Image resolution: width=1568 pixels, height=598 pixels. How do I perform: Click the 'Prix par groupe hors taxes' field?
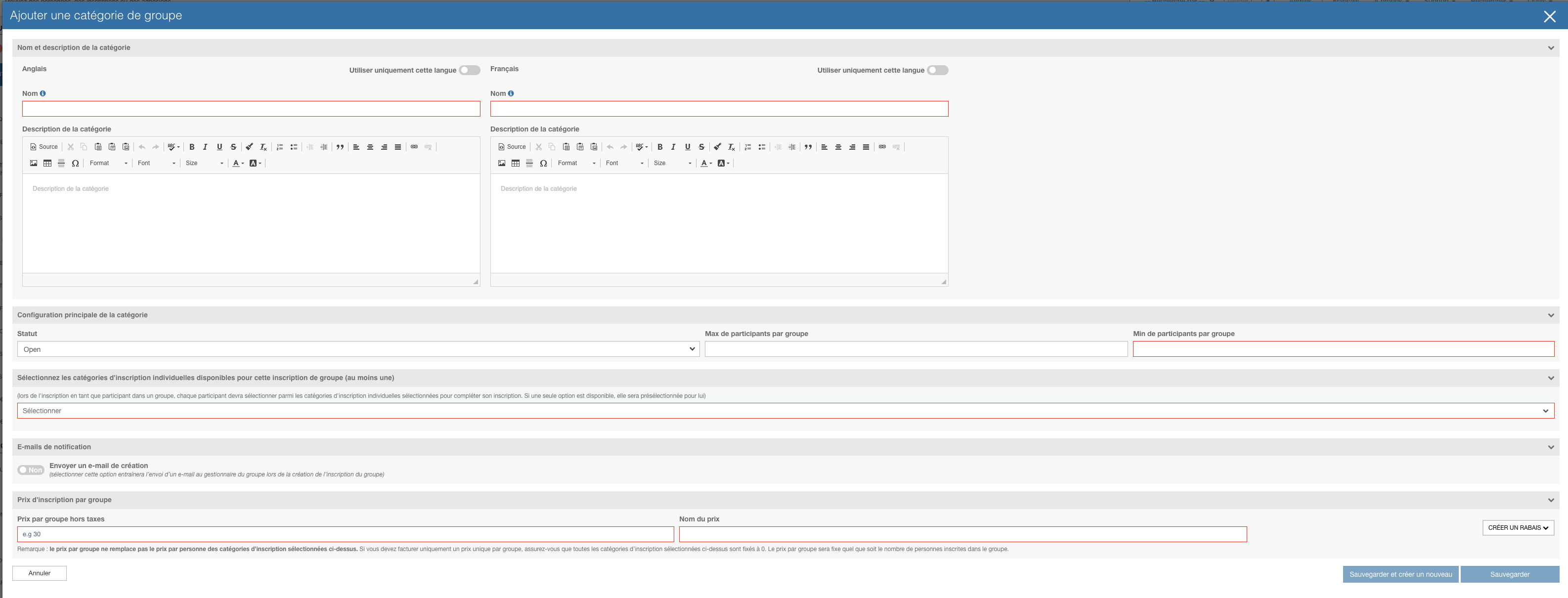[345, 534]
